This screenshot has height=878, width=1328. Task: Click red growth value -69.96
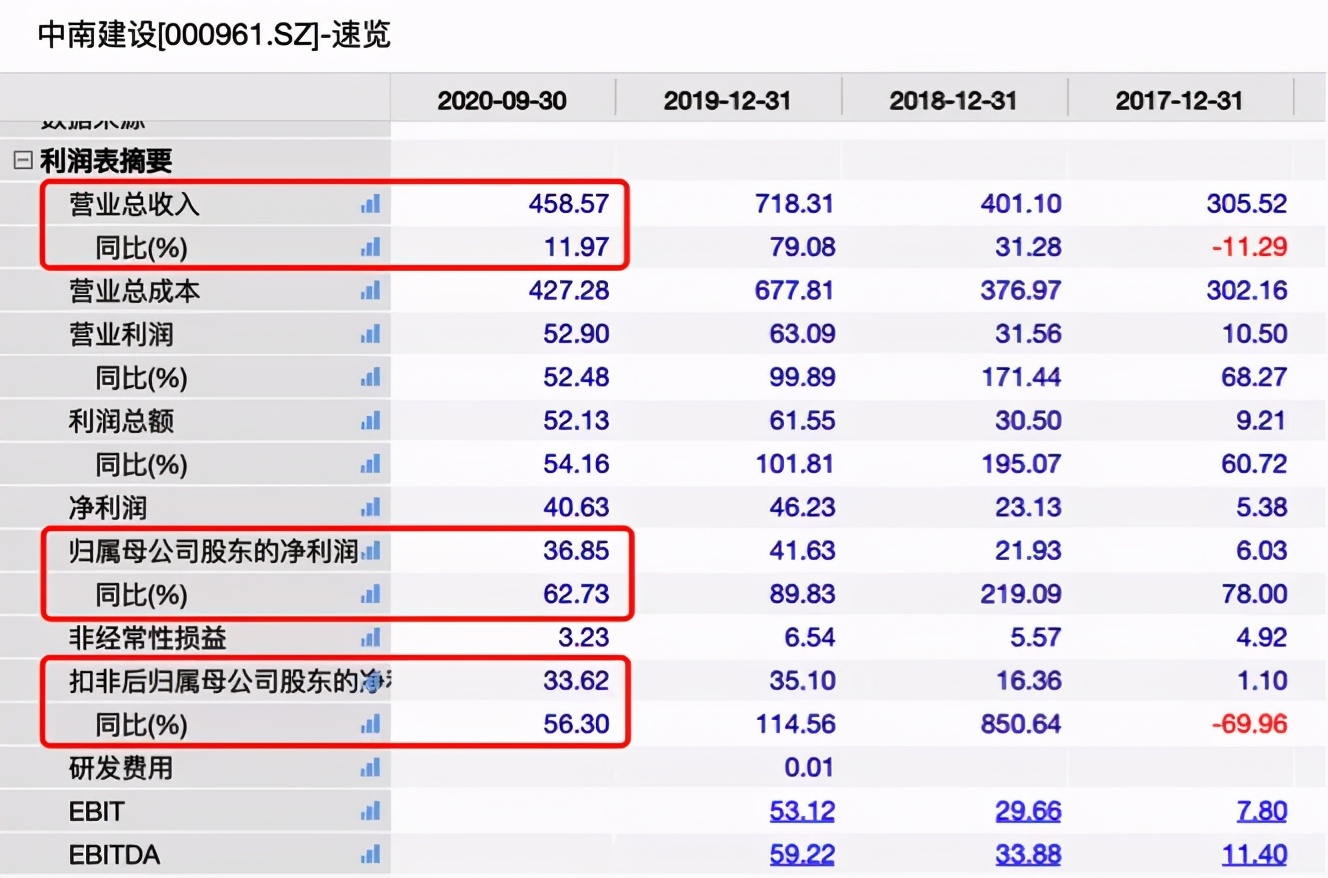1249,724
